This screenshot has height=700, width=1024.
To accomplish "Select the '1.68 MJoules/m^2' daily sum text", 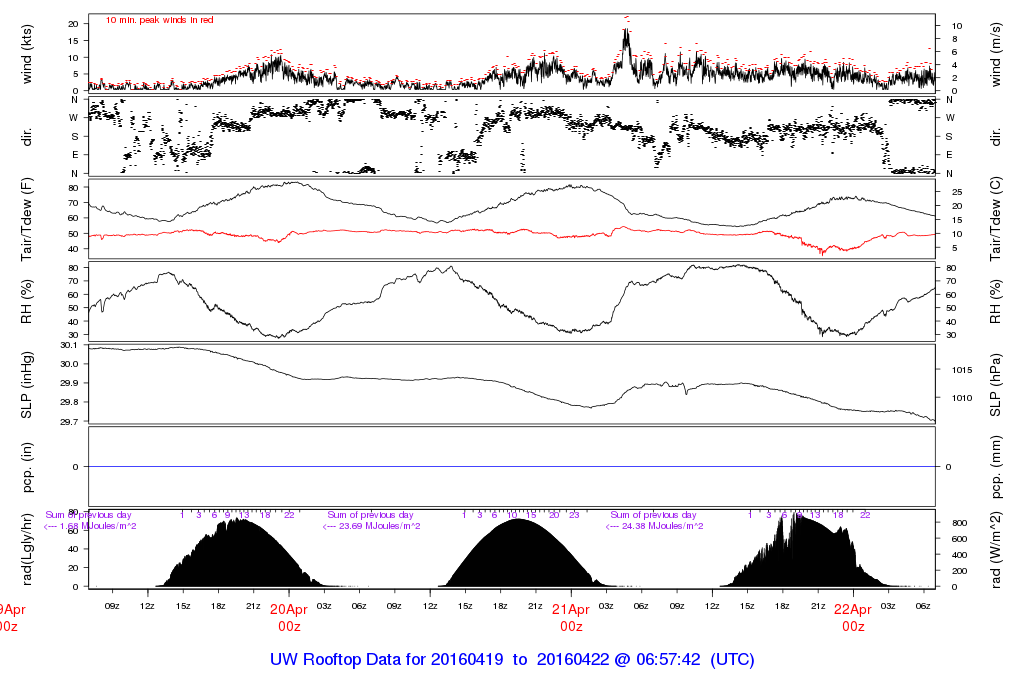I will [98, 526].
